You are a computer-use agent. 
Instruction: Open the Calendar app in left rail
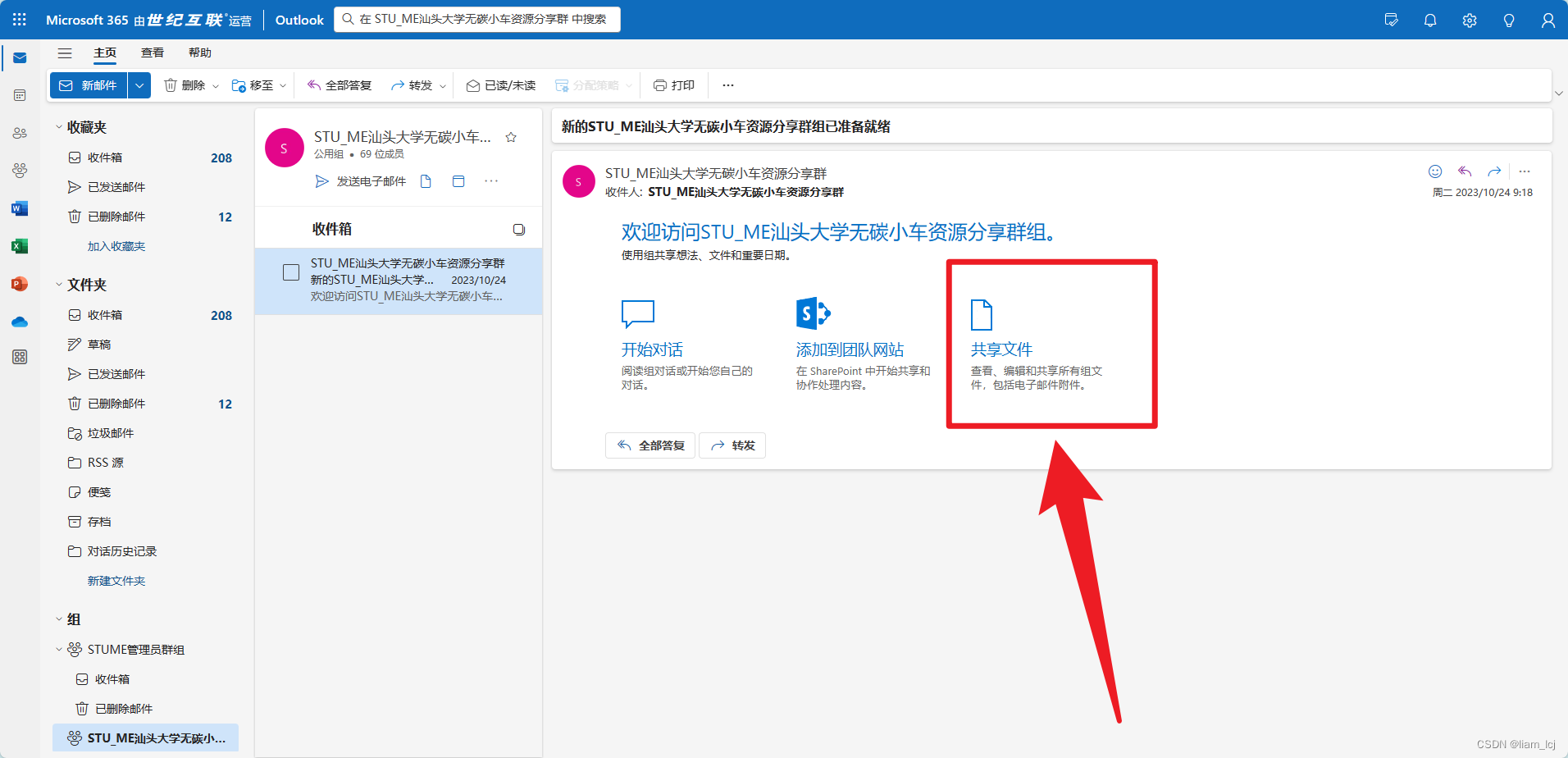pos(20,95)
